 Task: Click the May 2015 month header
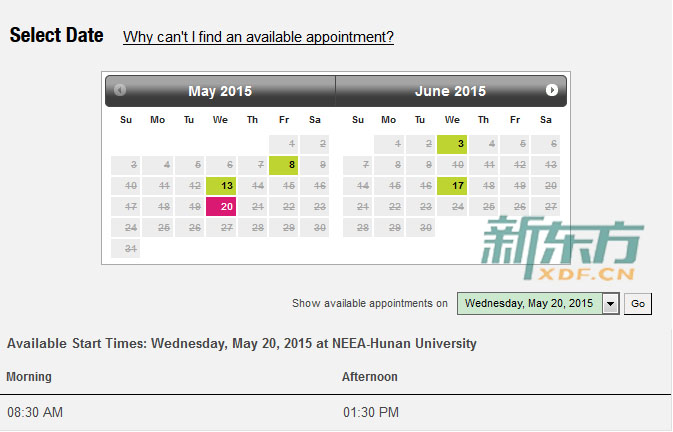220,91
